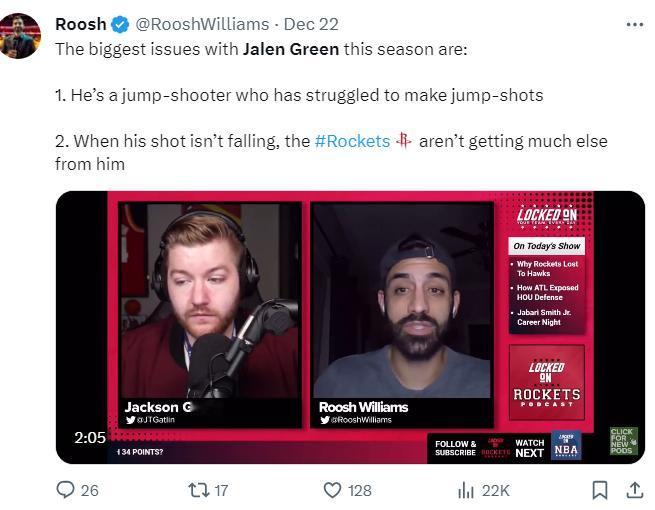Click the share upload icon
Image resolution: width=655 pixels, height=510 pixels.
pyautogui.click(x=635, y=490)
